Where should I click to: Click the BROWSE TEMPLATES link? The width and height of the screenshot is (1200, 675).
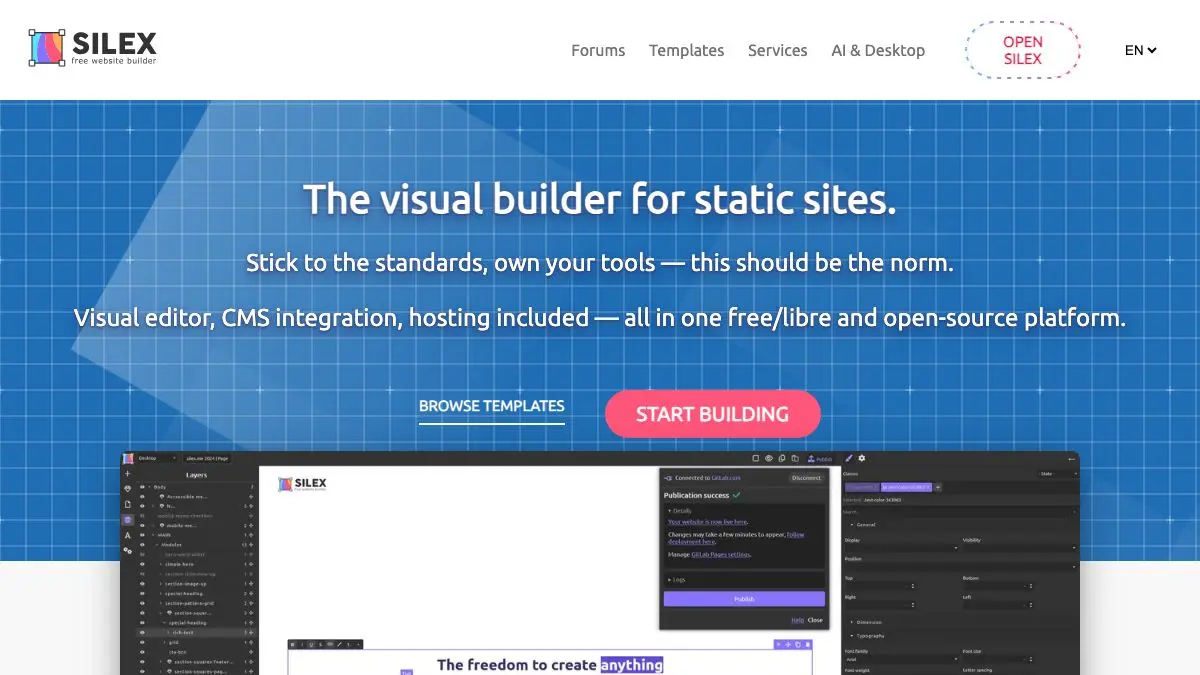pos(491,406)
